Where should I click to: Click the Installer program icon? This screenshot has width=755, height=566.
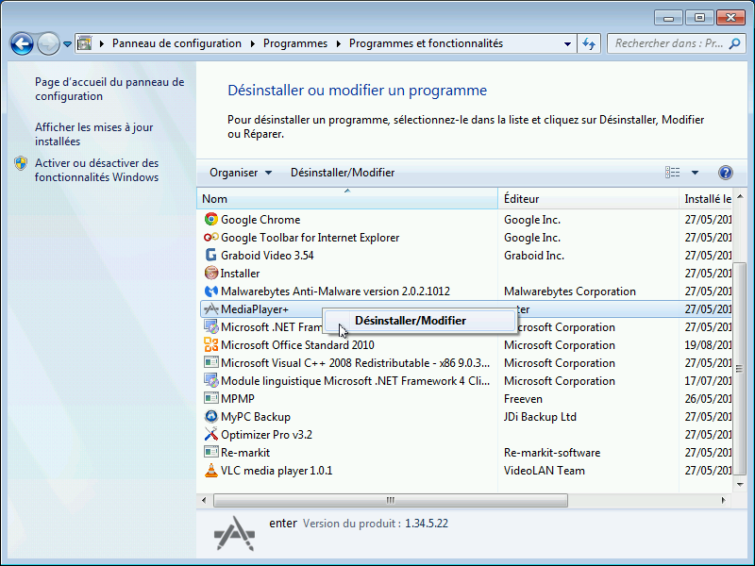211,273
